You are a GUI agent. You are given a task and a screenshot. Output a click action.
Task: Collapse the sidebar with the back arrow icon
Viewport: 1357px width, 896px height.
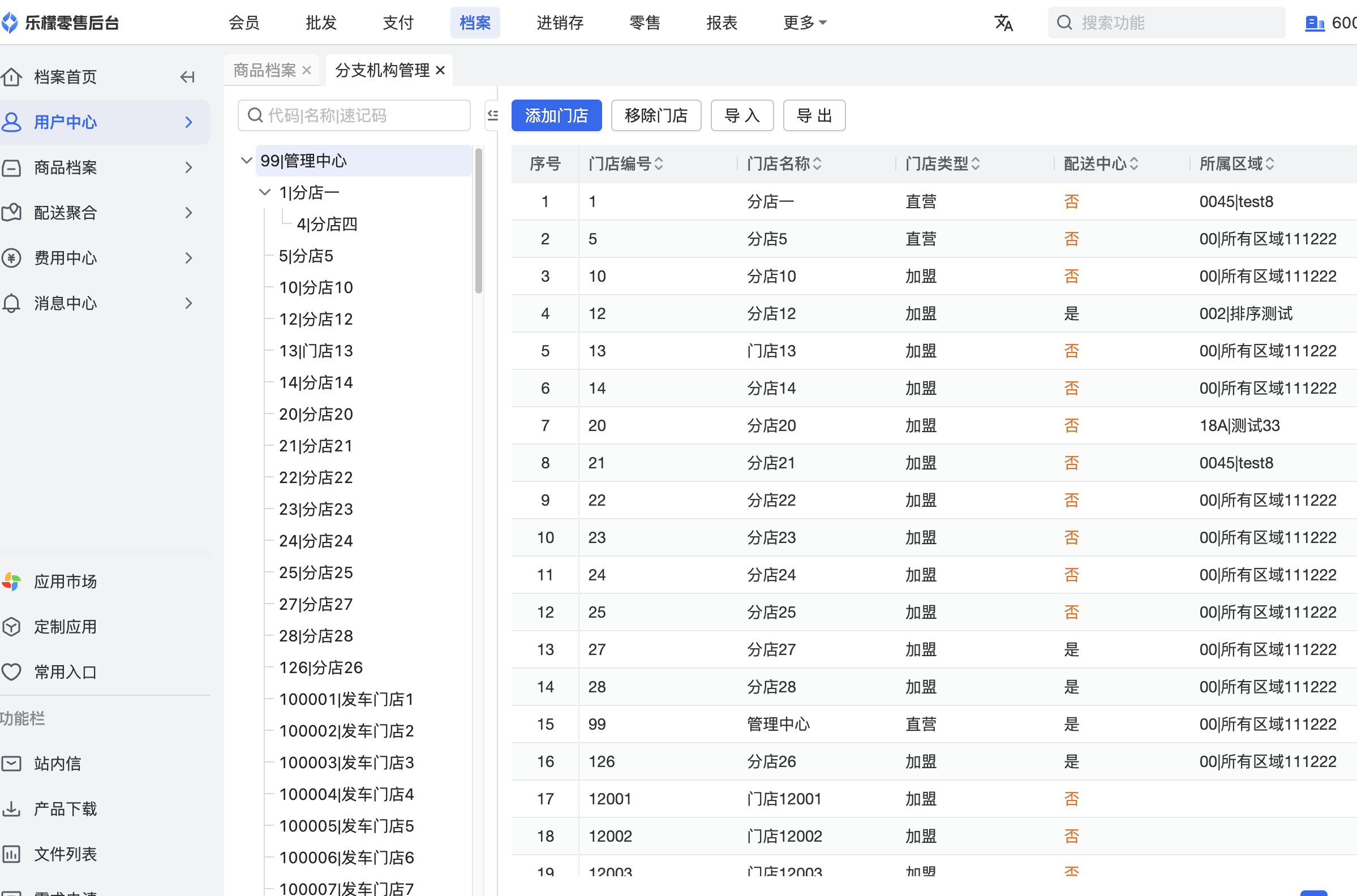[x=187, y=76]
